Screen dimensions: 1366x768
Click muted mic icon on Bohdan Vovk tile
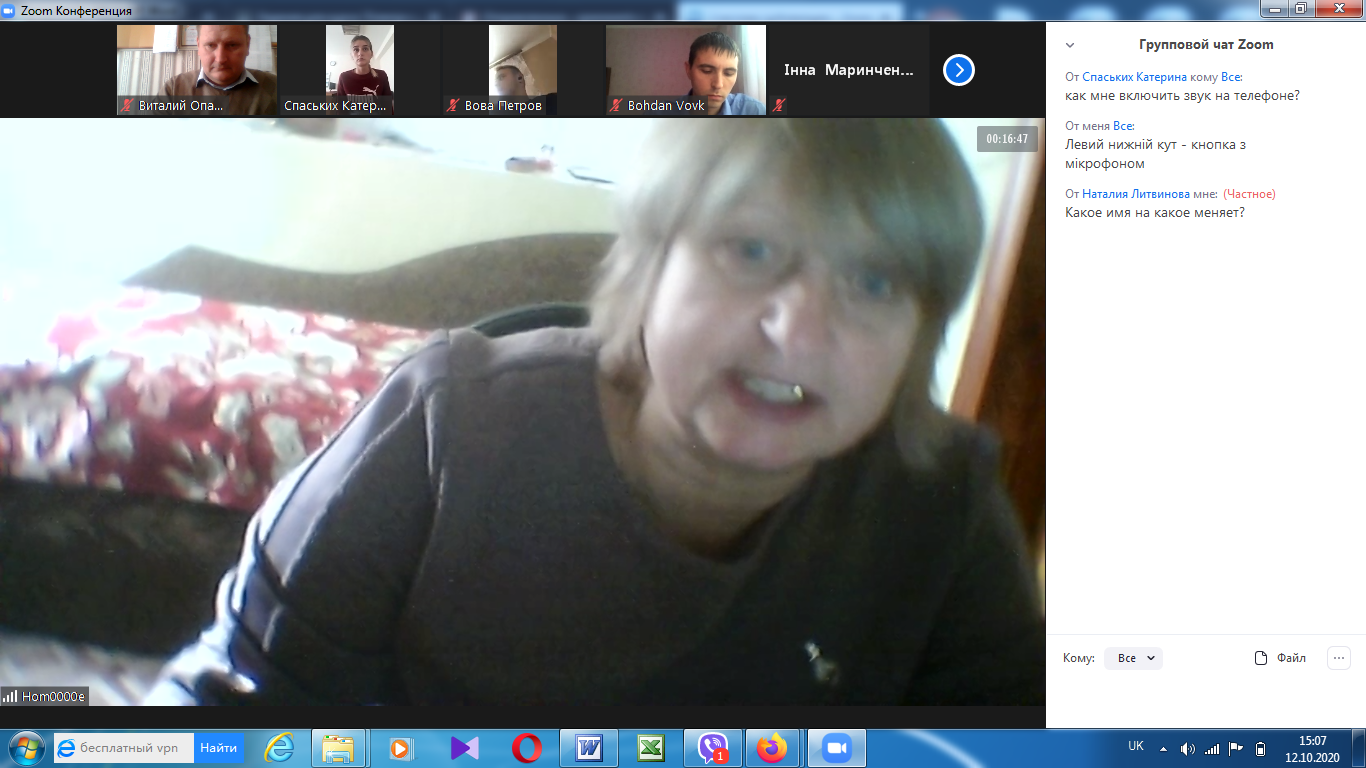click(x=616, y=105)
